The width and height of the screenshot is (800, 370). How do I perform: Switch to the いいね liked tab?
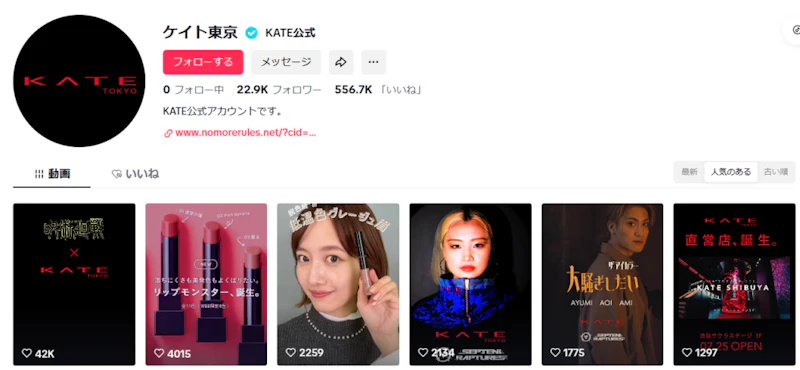[x=135, y=174]
